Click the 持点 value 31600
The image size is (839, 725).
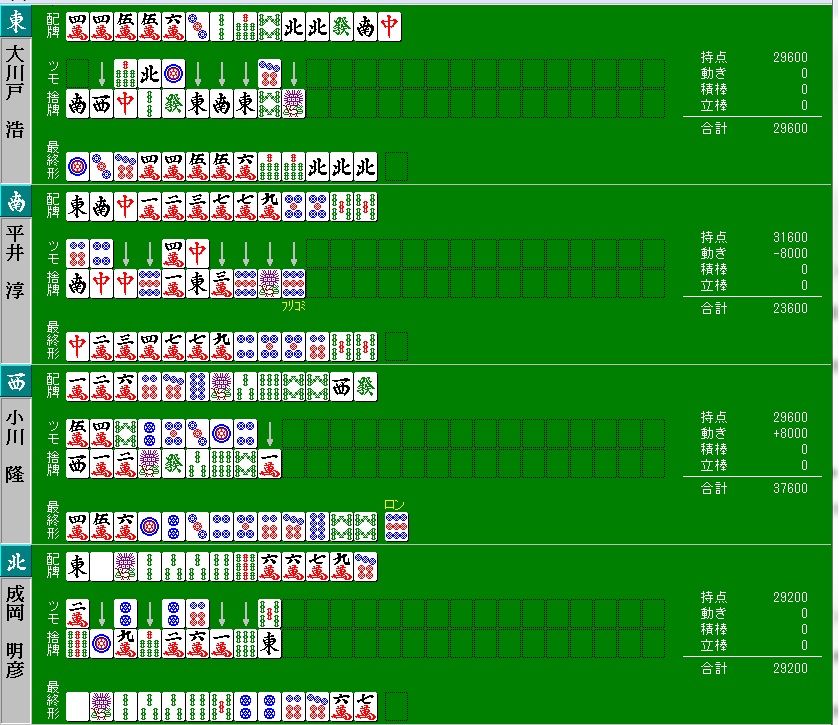pos(790,237)
